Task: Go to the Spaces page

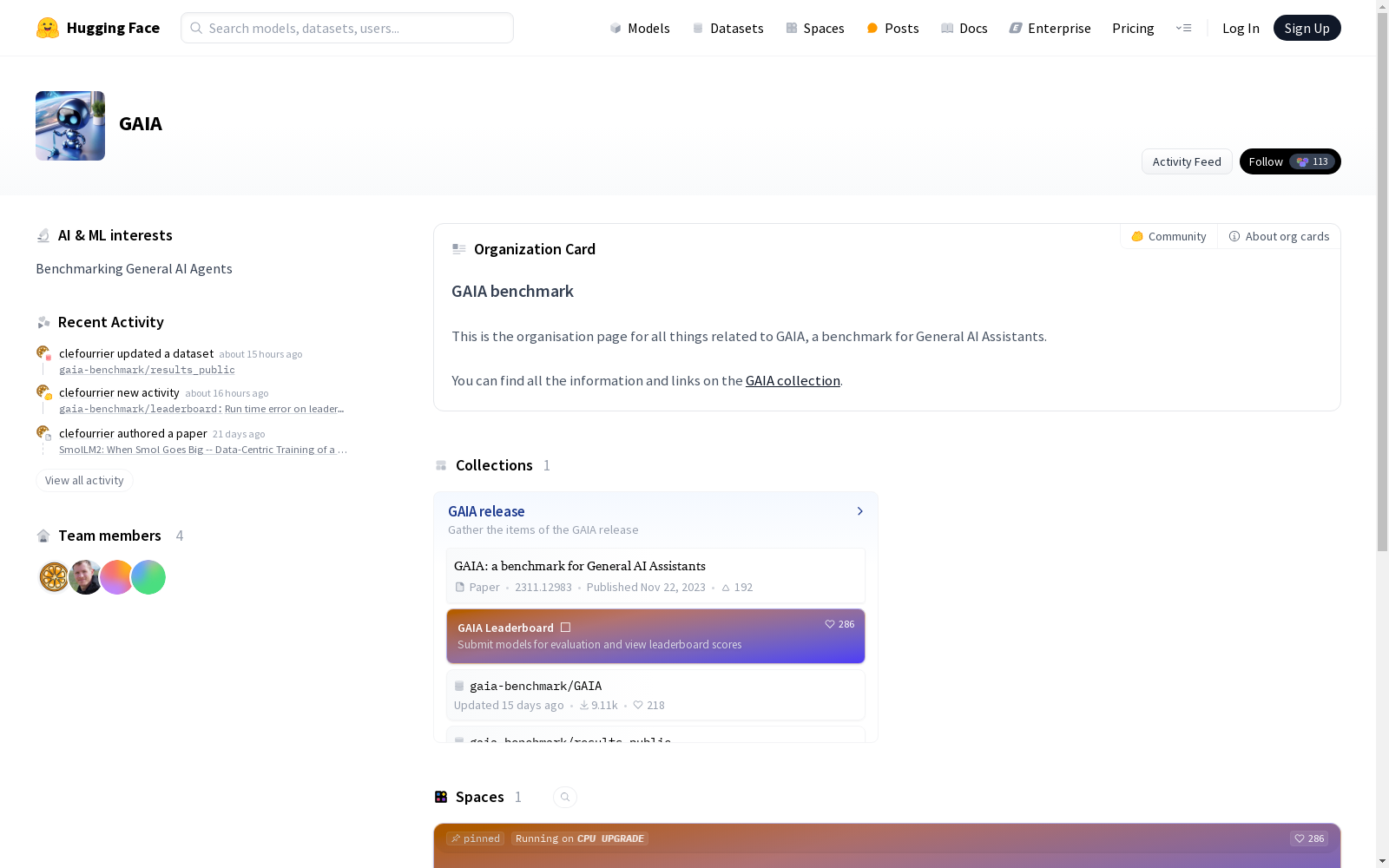Action: [814, 28]
